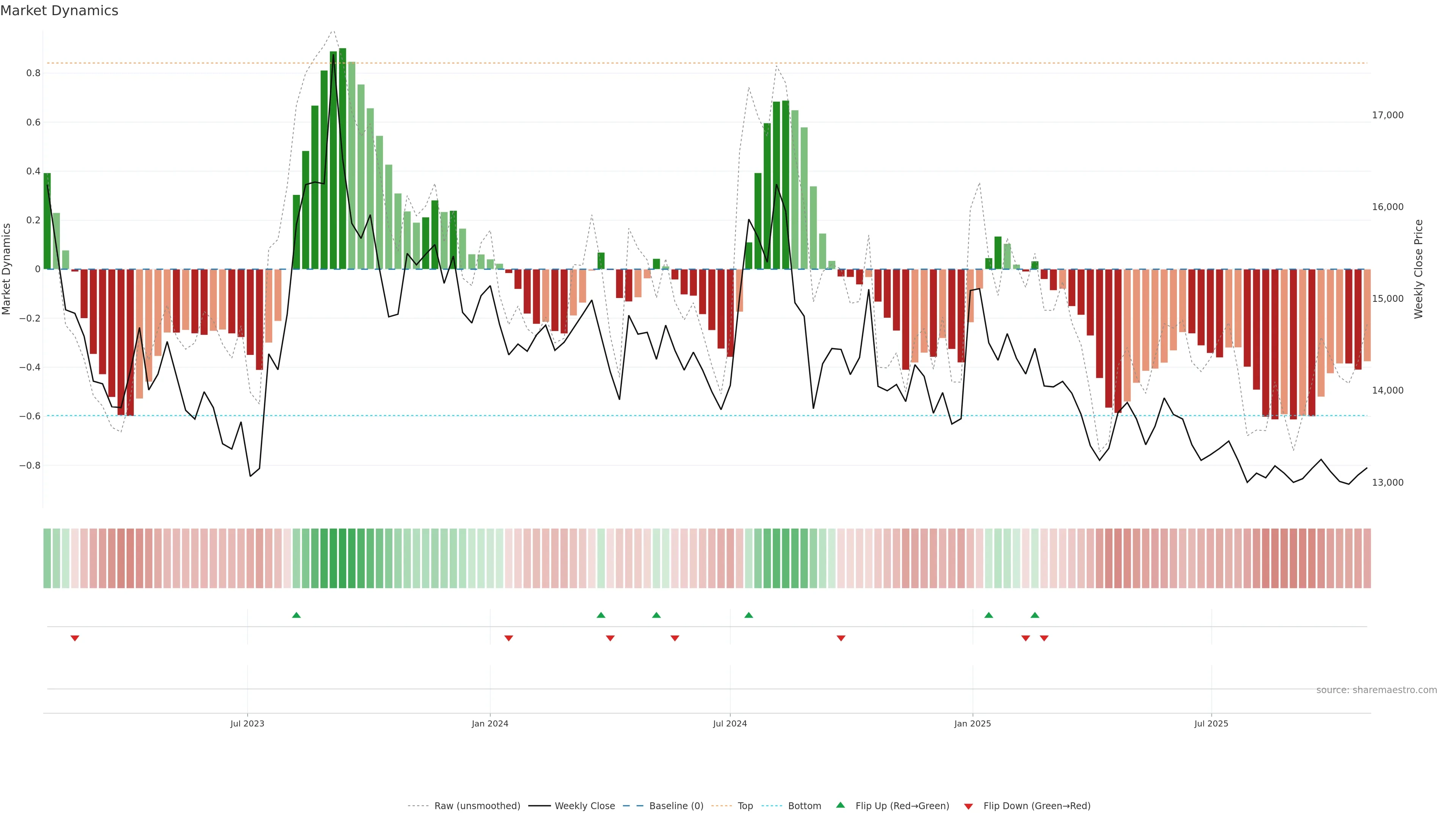Click the green flip-up marker just after Jan 2025
The image size is (1456, 819).
click(988, 615)
